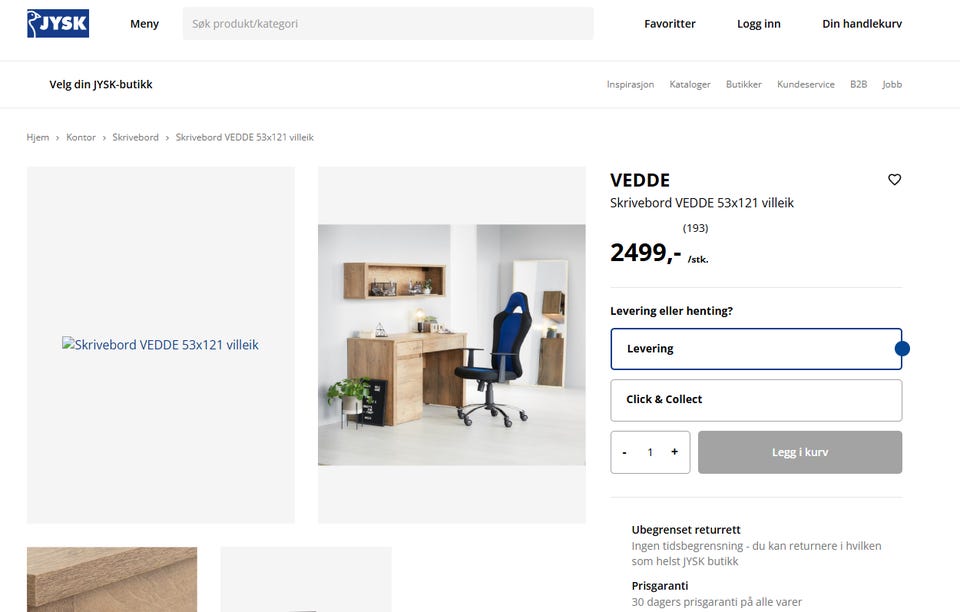Open the Meny menu
This screenshot has width=960, height=612.
tap(144, 24)
